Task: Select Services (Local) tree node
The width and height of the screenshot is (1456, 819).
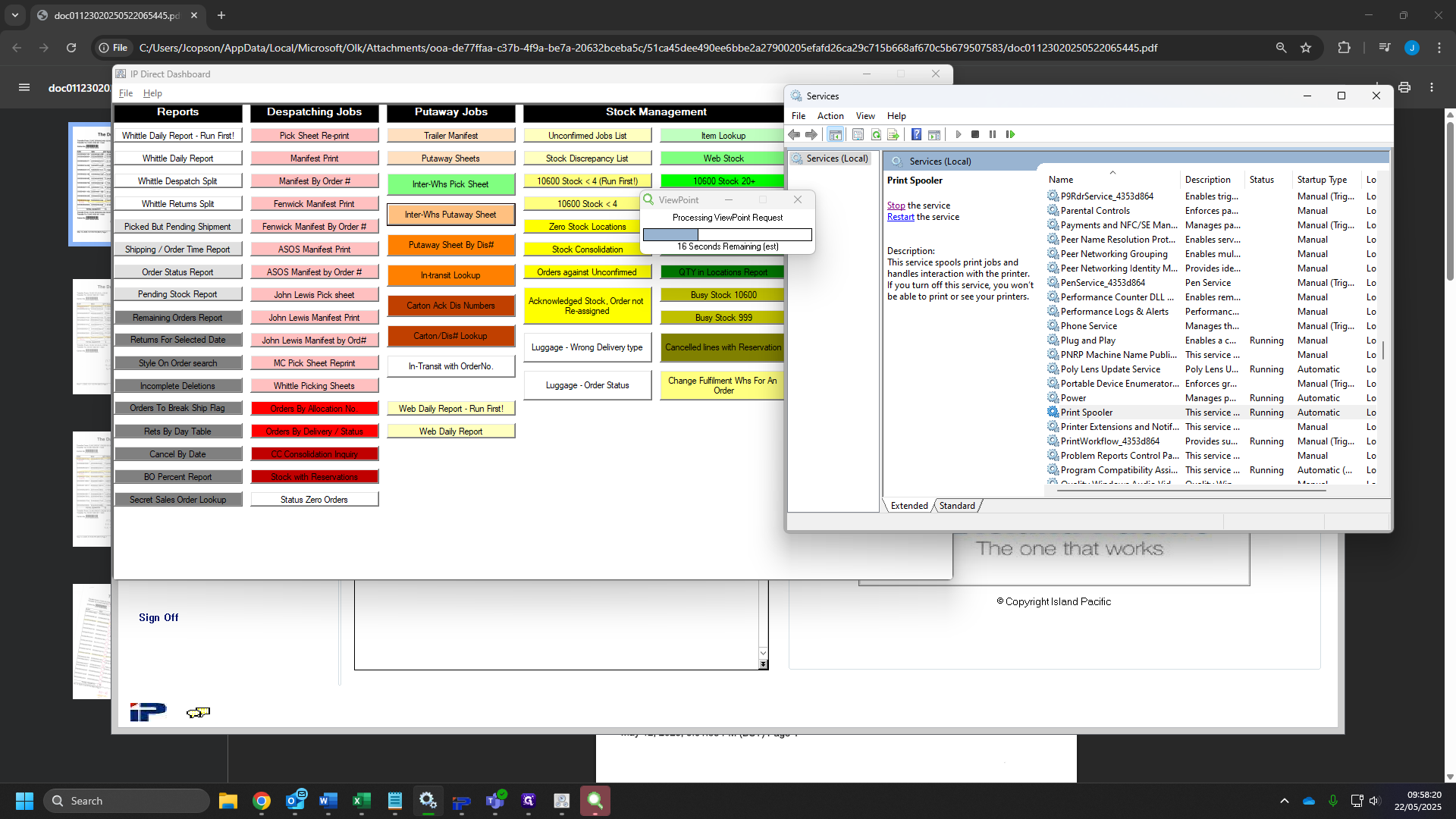Action: (836, 158)
